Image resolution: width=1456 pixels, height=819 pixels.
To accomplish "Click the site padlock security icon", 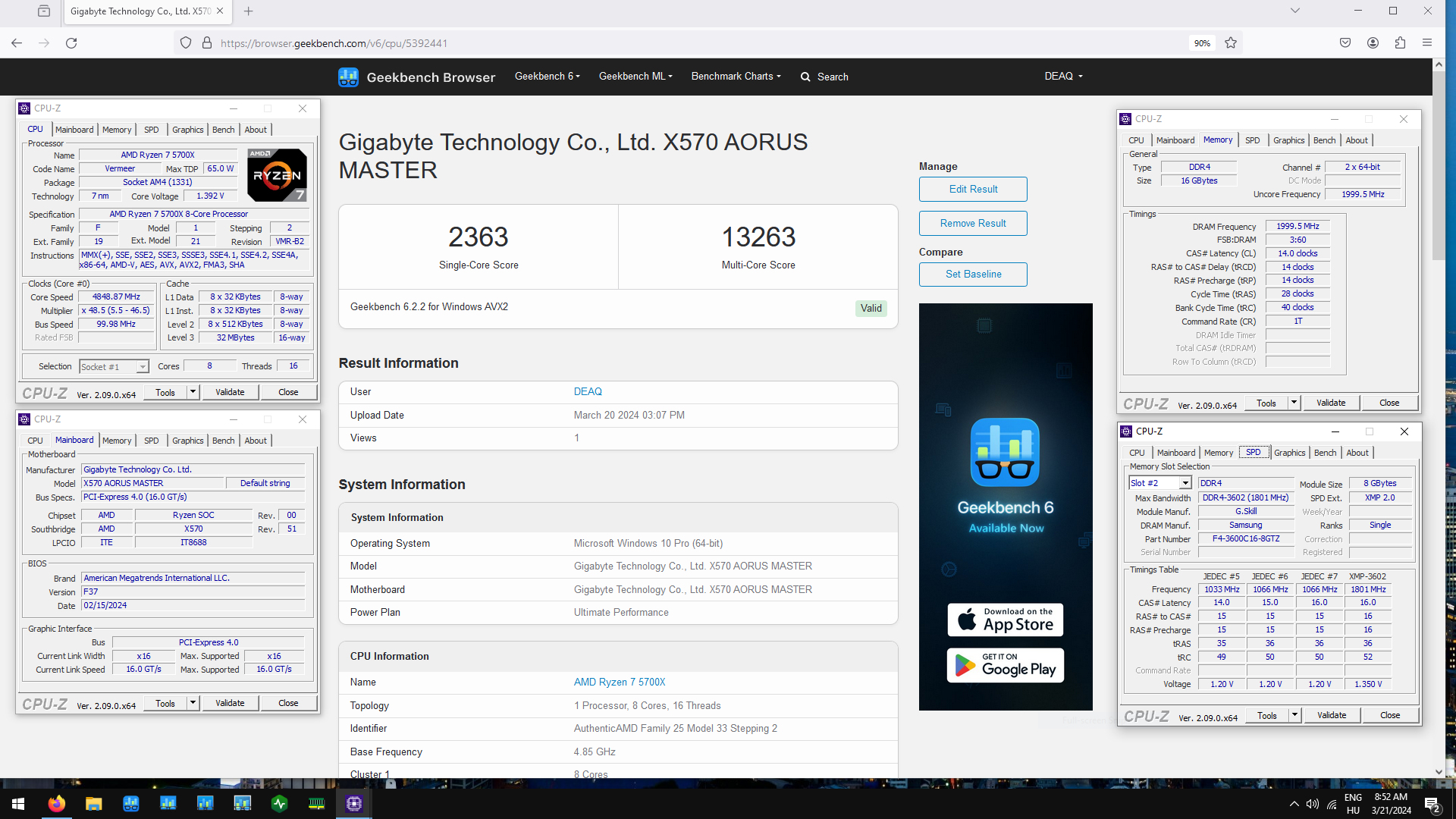I will 207,43.
